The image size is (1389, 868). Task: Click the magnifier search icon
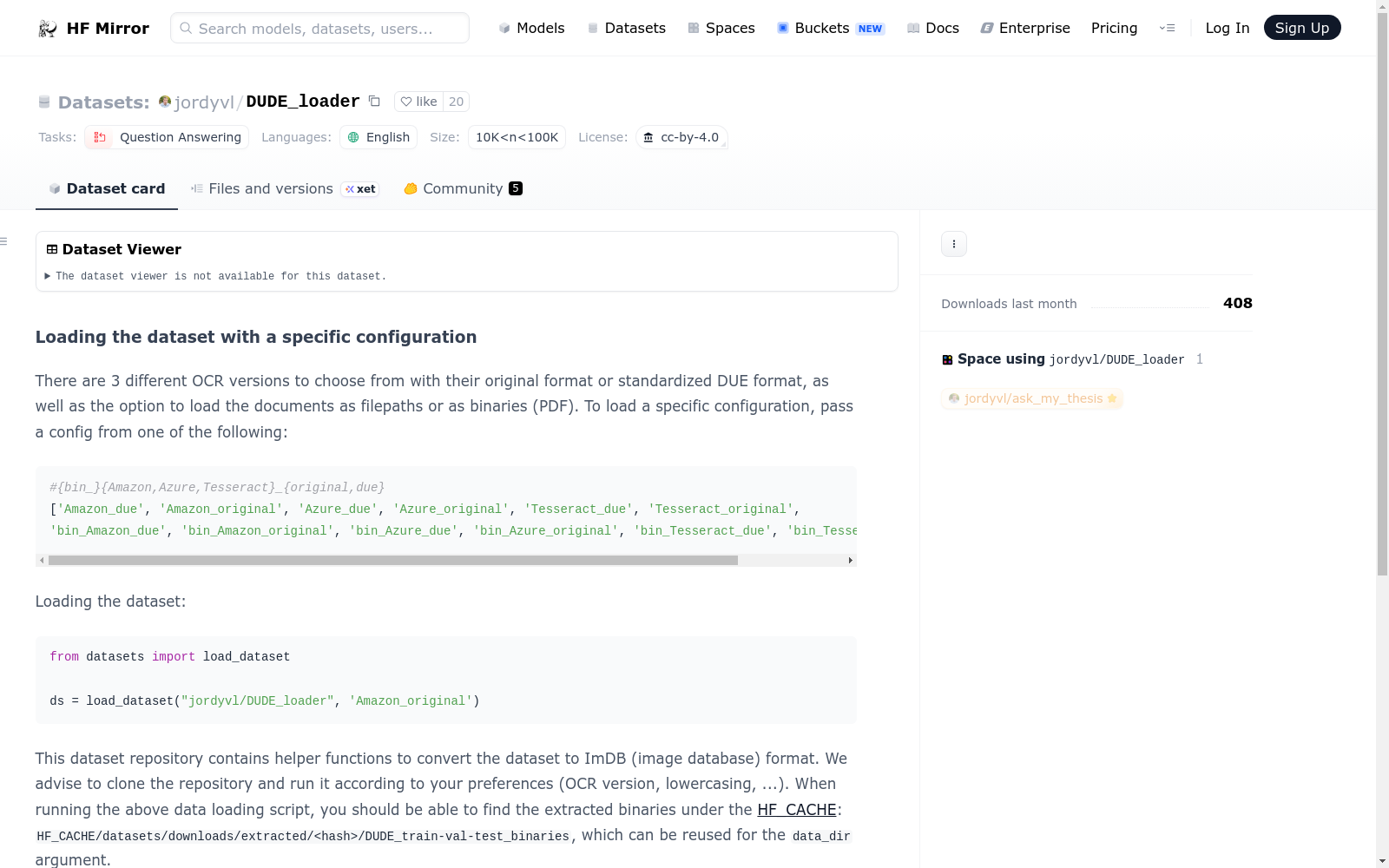tap(186, 28)
